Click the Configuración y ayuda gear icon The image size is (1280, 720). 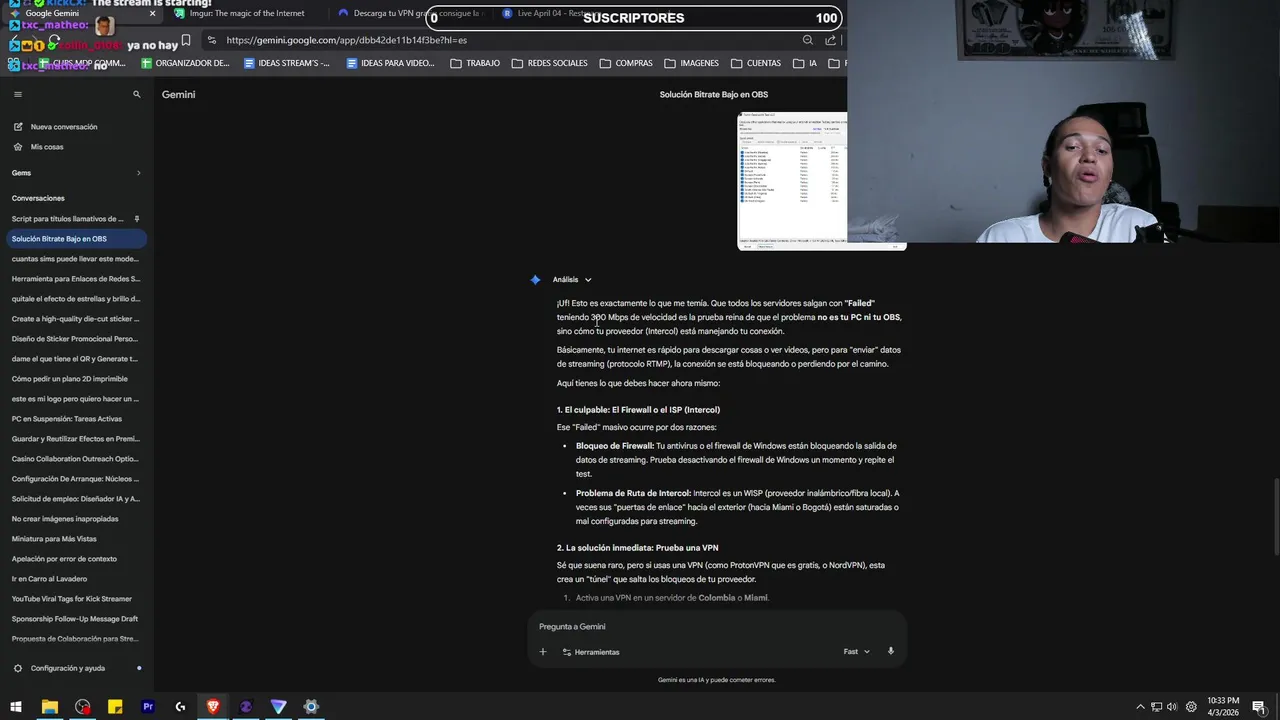[x=17, y=668]
